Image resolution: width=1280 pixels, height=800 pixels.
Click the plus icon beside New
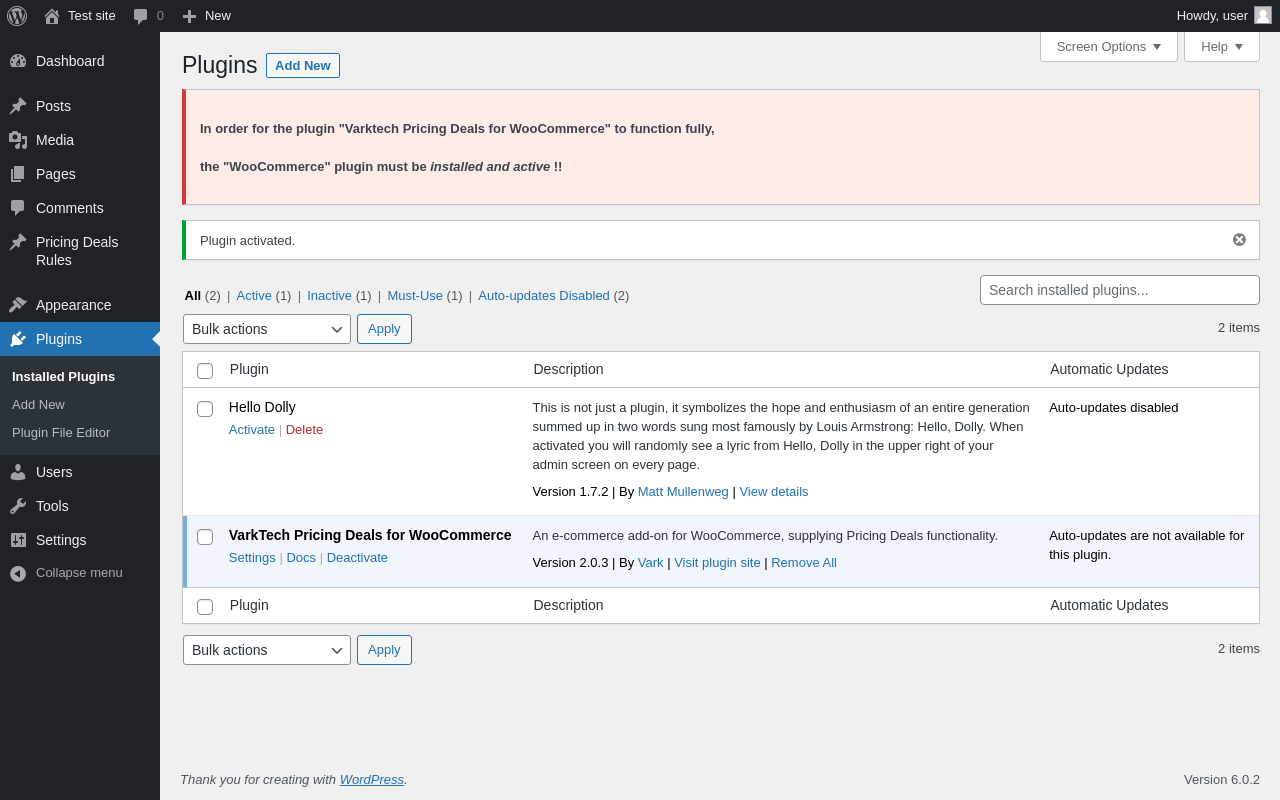[189, 16]
